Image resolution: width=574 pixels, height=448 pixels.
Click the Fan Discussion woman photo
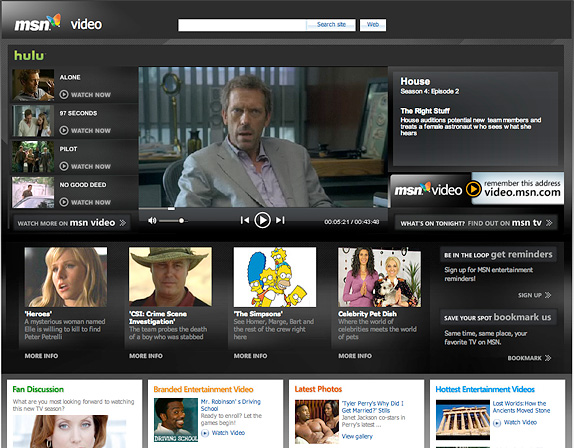pos(70,432)
